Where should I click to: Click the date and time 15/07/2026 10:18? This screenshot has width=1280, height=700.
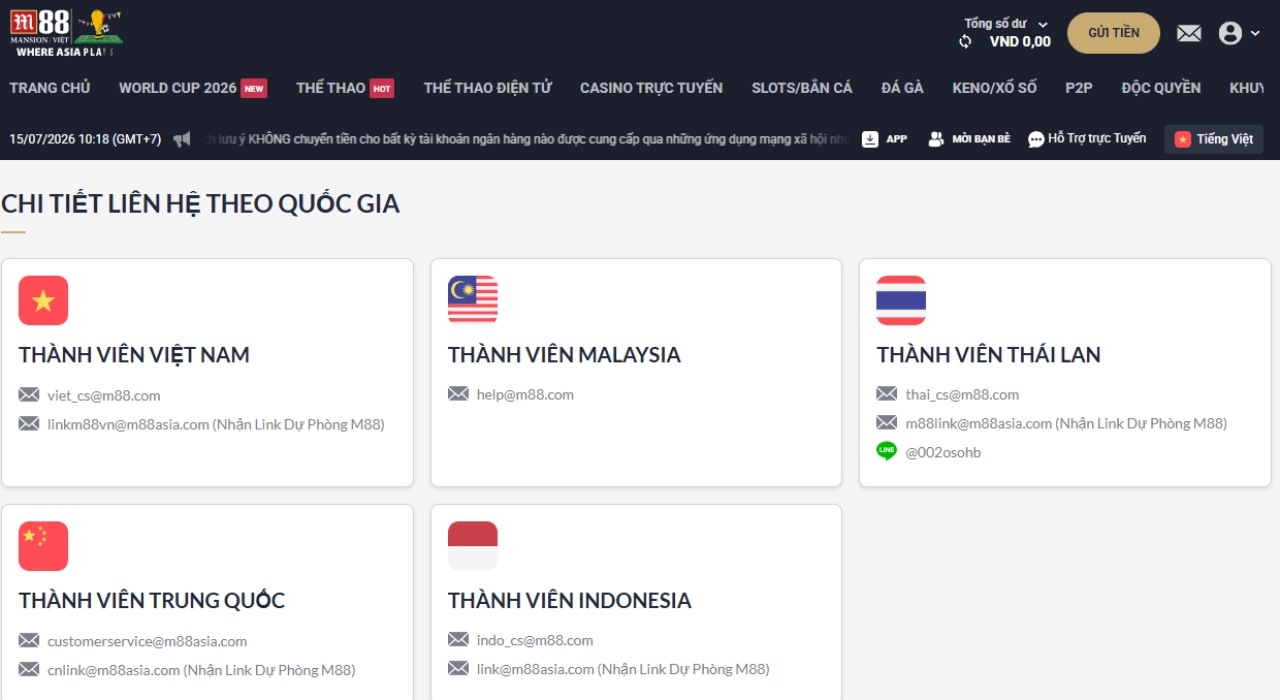pyautogui.click(x=85, y=139)
